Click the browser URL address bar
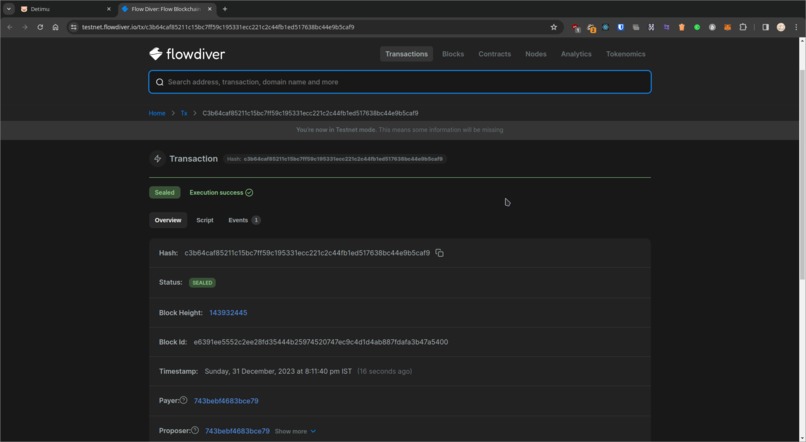Screen dimensions: 806x442 point(314,27)
